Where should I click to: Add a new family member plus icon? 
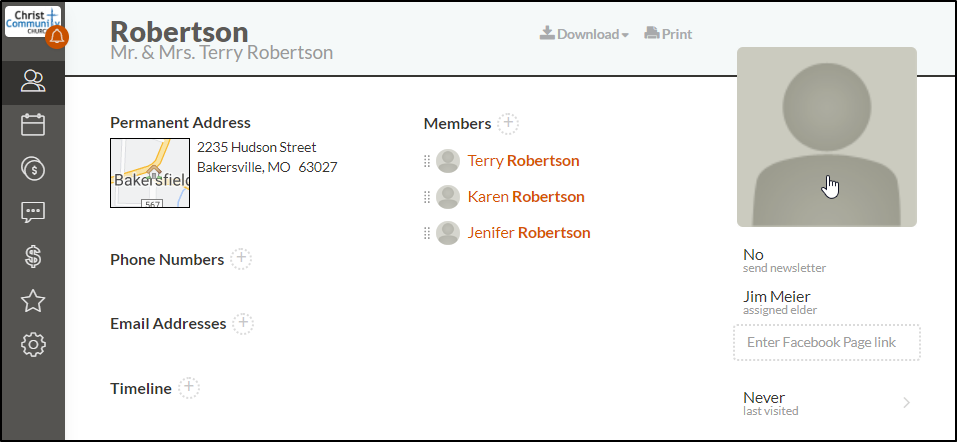508,123
